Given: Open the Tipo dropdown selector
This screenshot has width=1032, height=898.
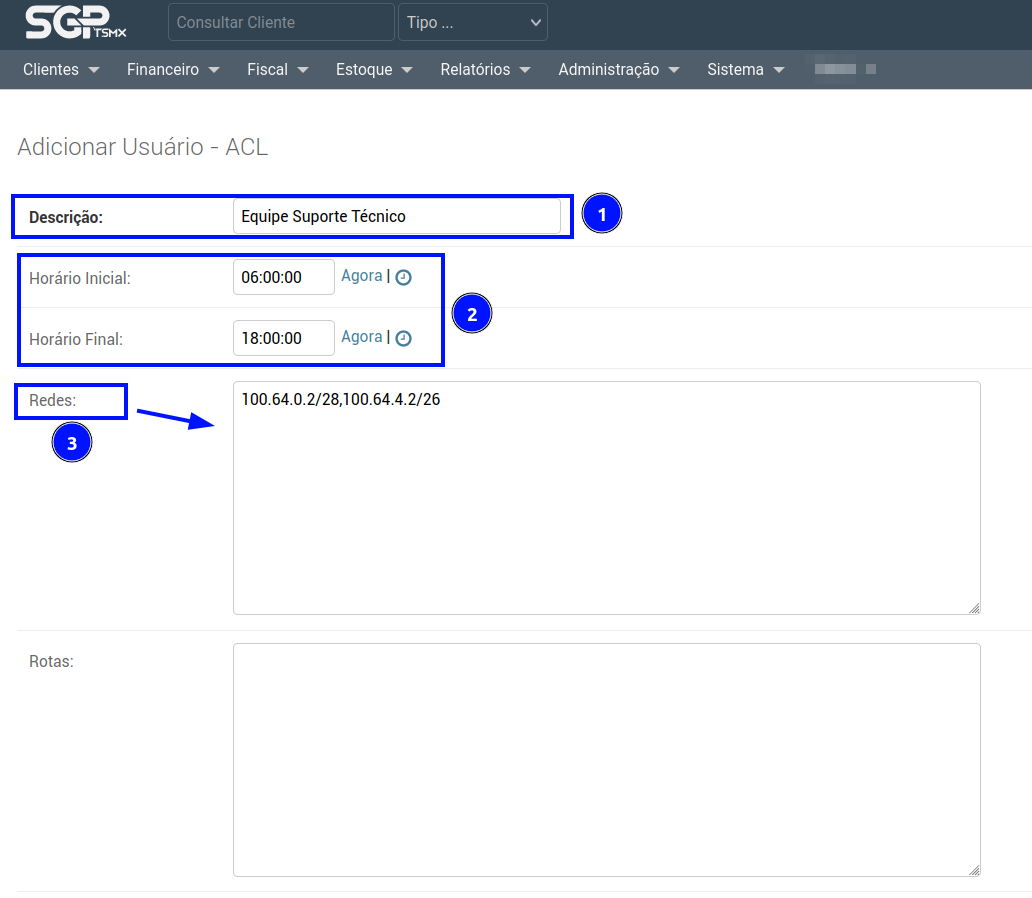Looking at the screenshot, I should tap(472, 22).
